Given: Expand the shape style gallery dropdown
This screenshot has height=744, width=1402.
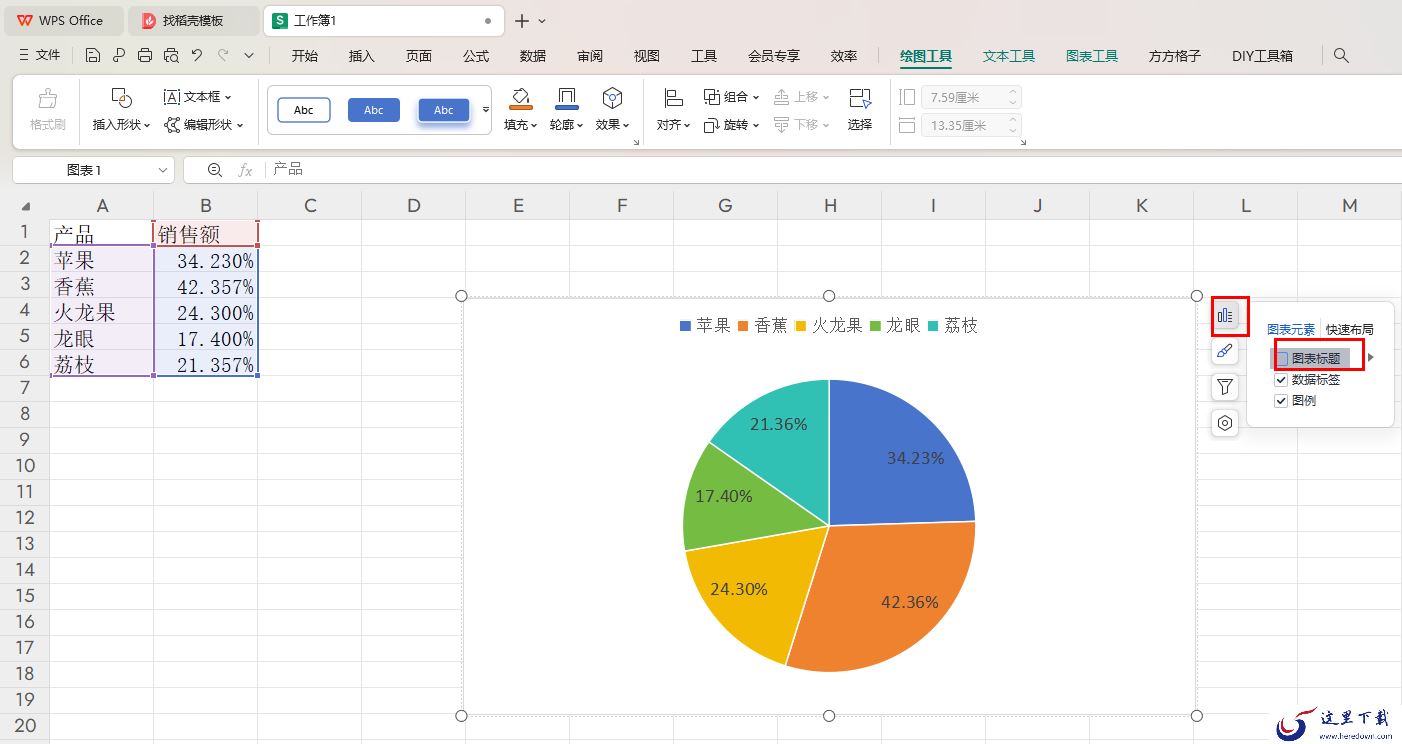Looking at the screenshot, I should (486, 110).
